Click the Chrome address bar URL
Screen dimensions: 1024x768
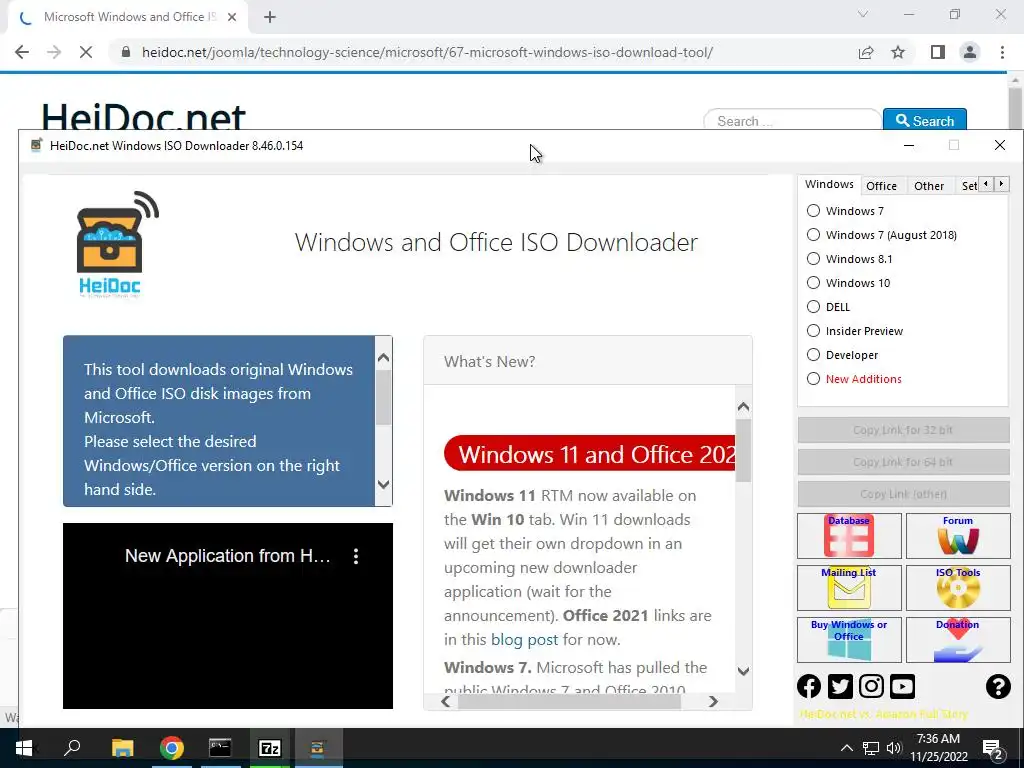coord(427,52)
